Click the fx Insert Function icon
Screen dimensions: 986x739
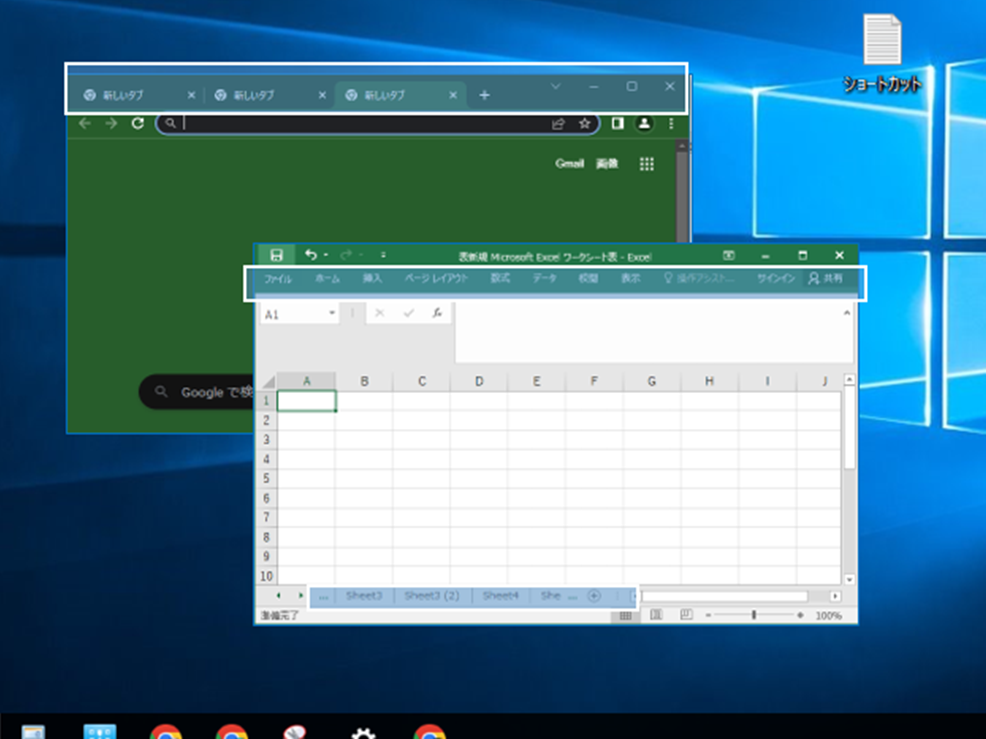(437, 313)
